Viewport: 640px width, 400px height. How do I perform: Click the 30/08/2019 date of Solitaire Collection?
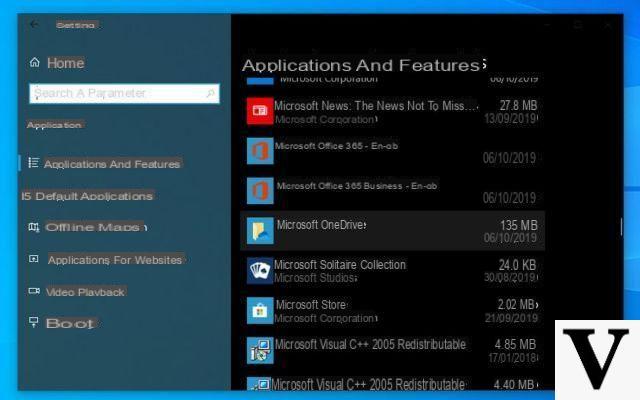pyautogui.click(x=511, y=278)
